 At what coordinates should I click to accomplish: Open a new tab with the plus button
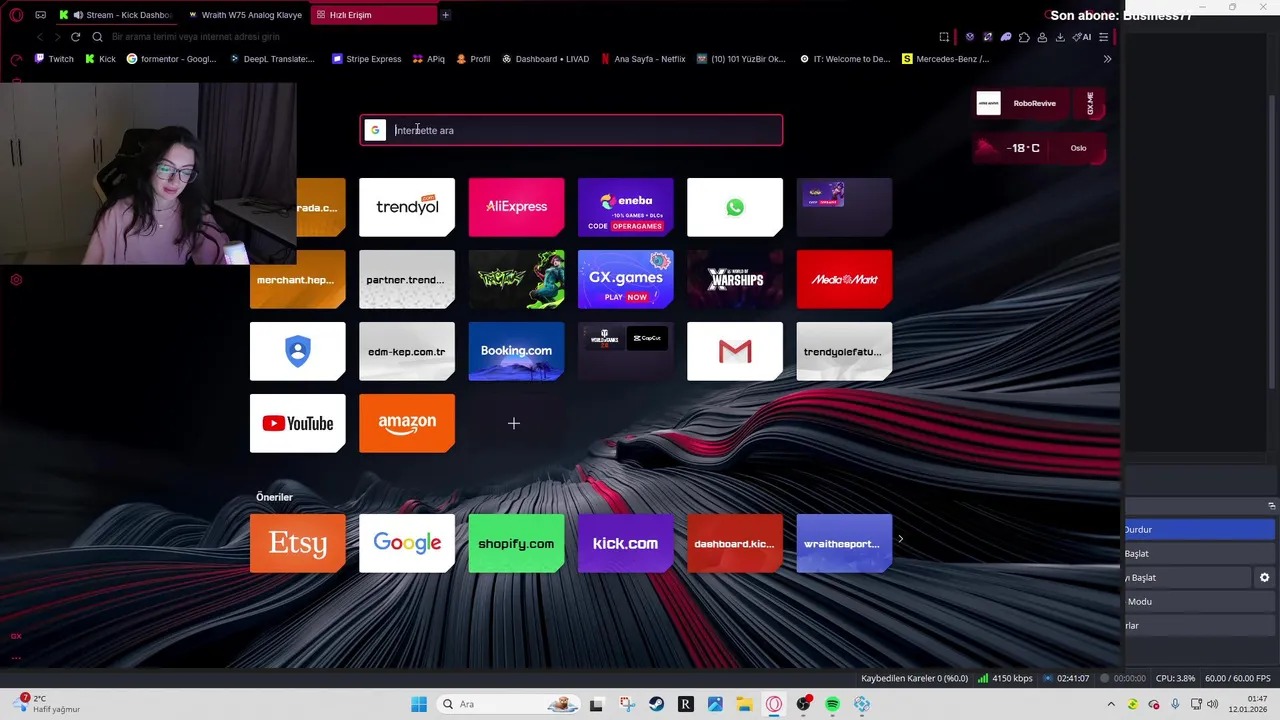pyautogui.click(x=445, y=15)
